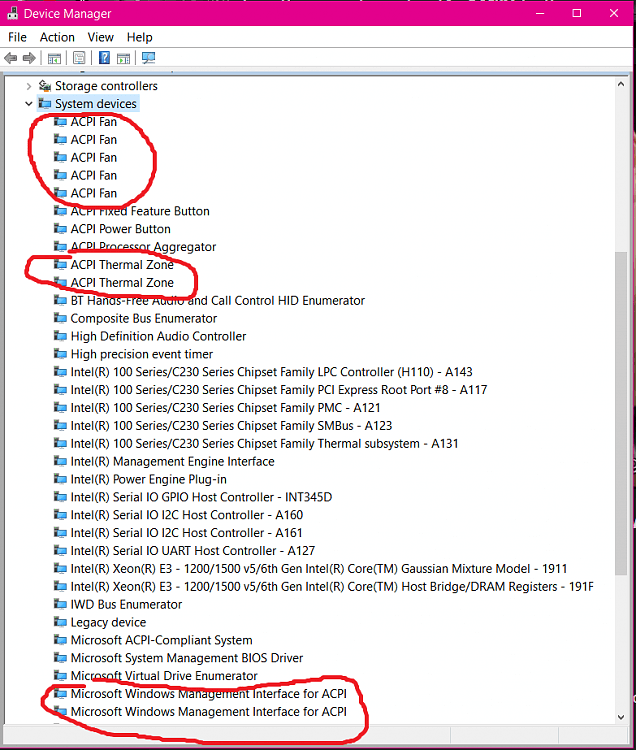Click device icon beside Legacy device

click(x=60, y=622)
